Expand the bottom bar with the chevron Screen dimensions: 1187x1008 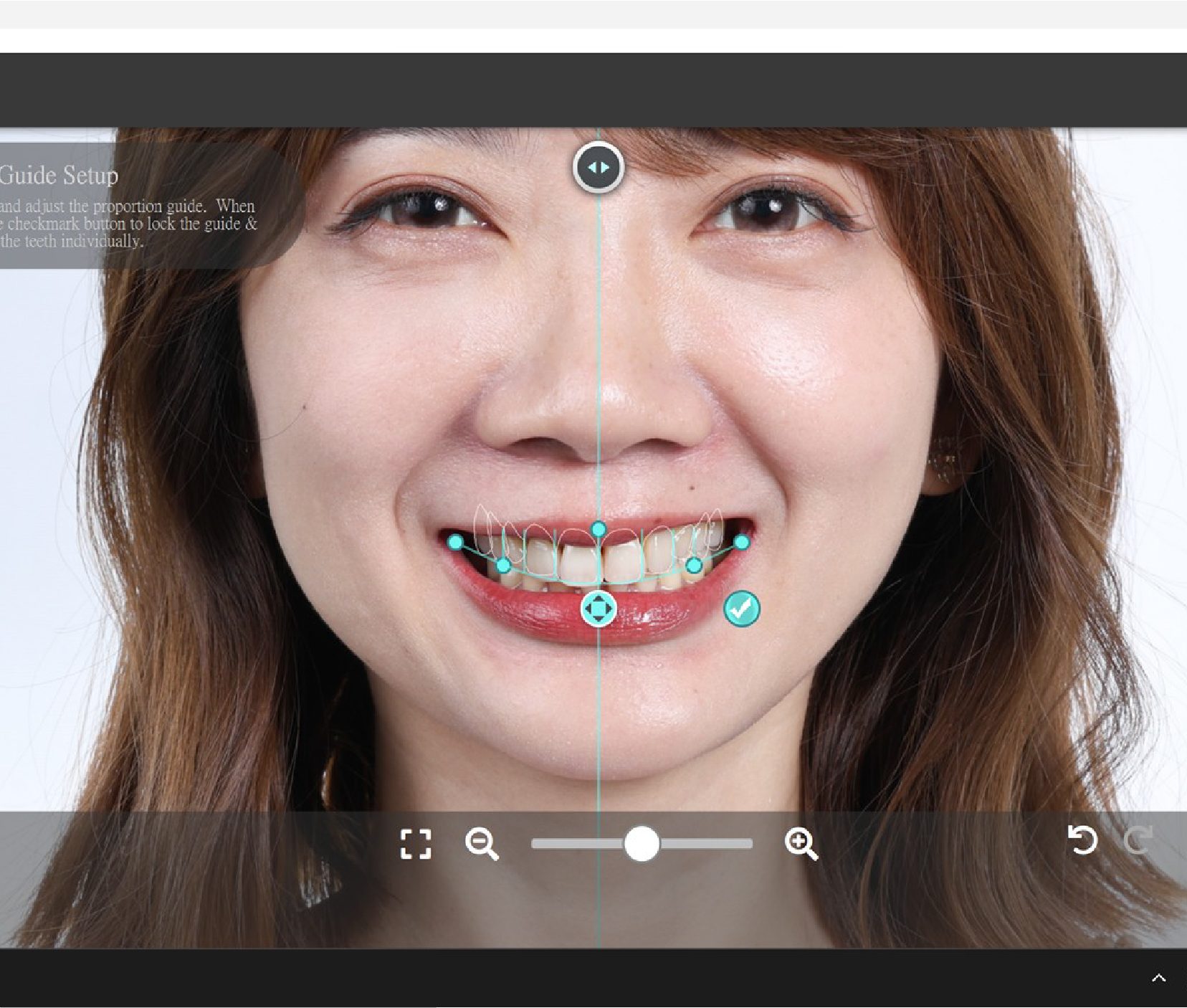coord(1158,978)
